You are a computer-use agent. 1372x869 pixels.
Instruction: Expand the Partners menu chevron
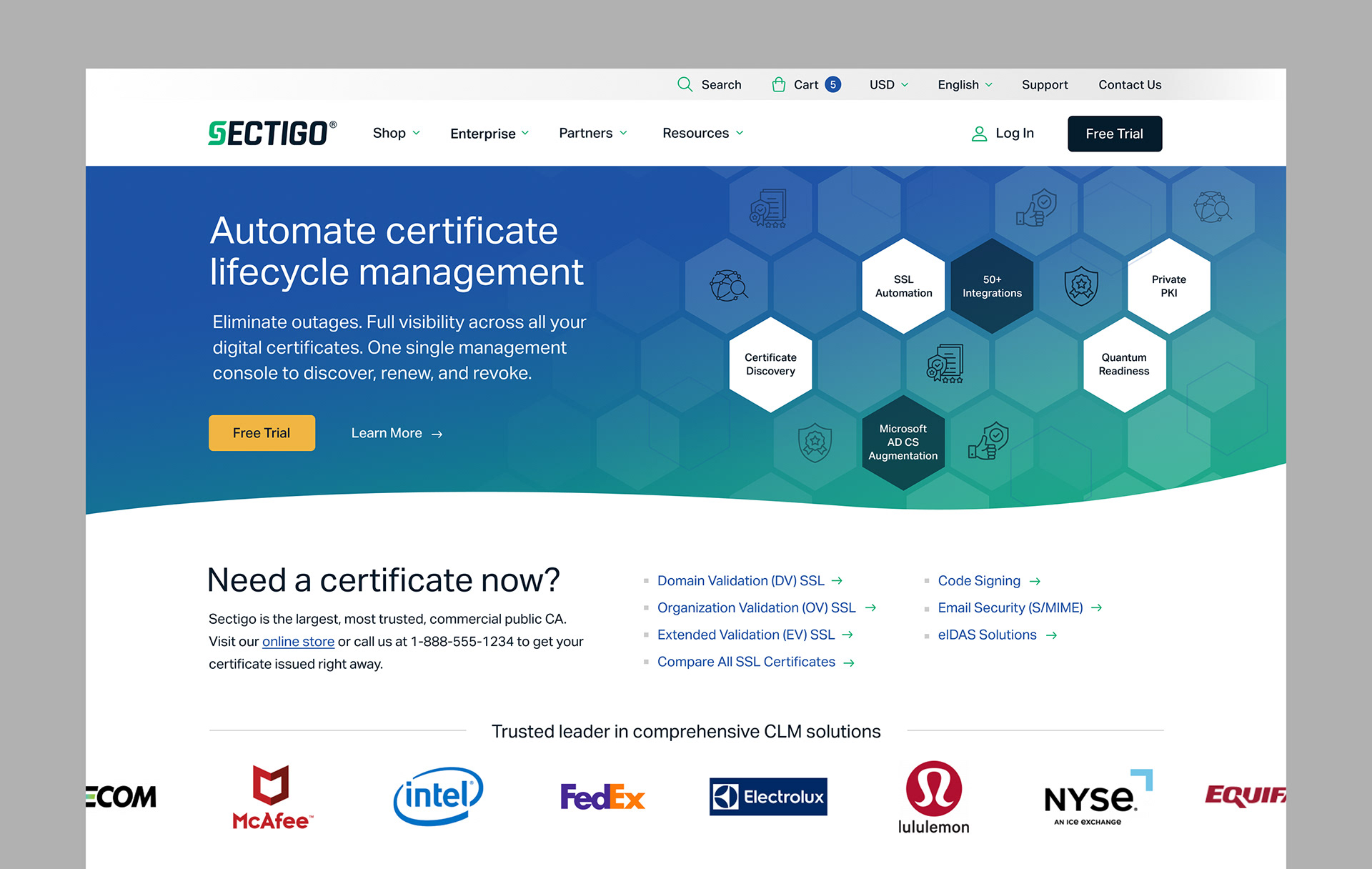(623, 133)
